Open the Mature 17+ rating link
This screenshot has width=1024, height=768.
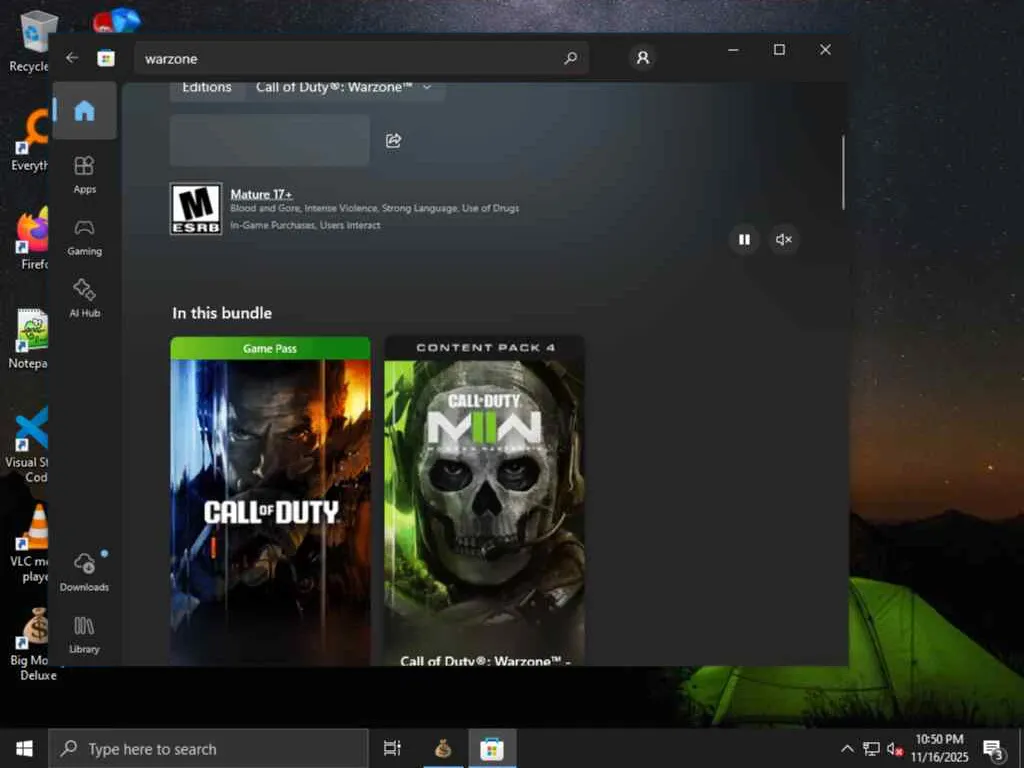click(261, 194)
